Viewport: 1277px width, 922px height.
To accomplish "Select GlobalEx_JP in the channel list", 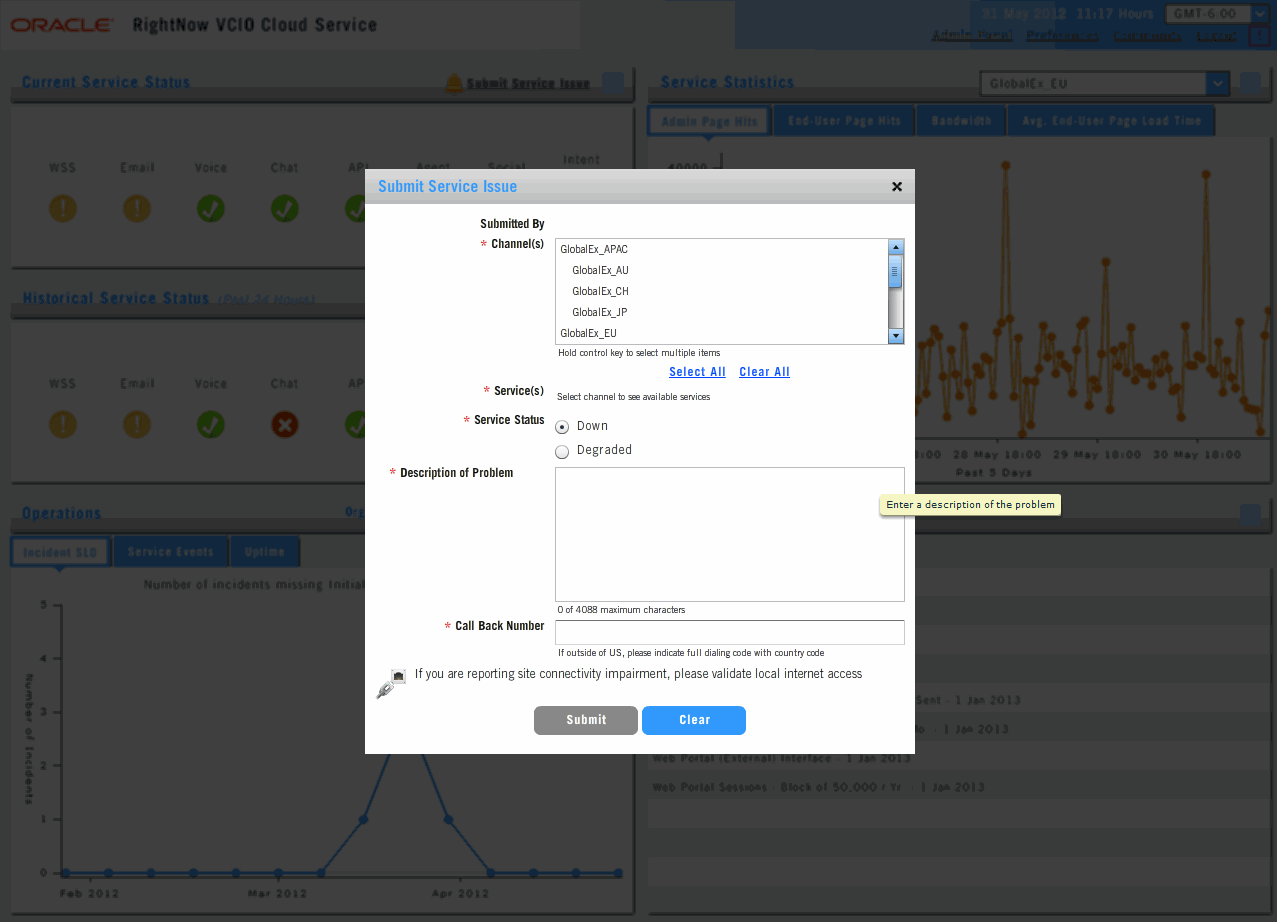I will pos(722,312).
